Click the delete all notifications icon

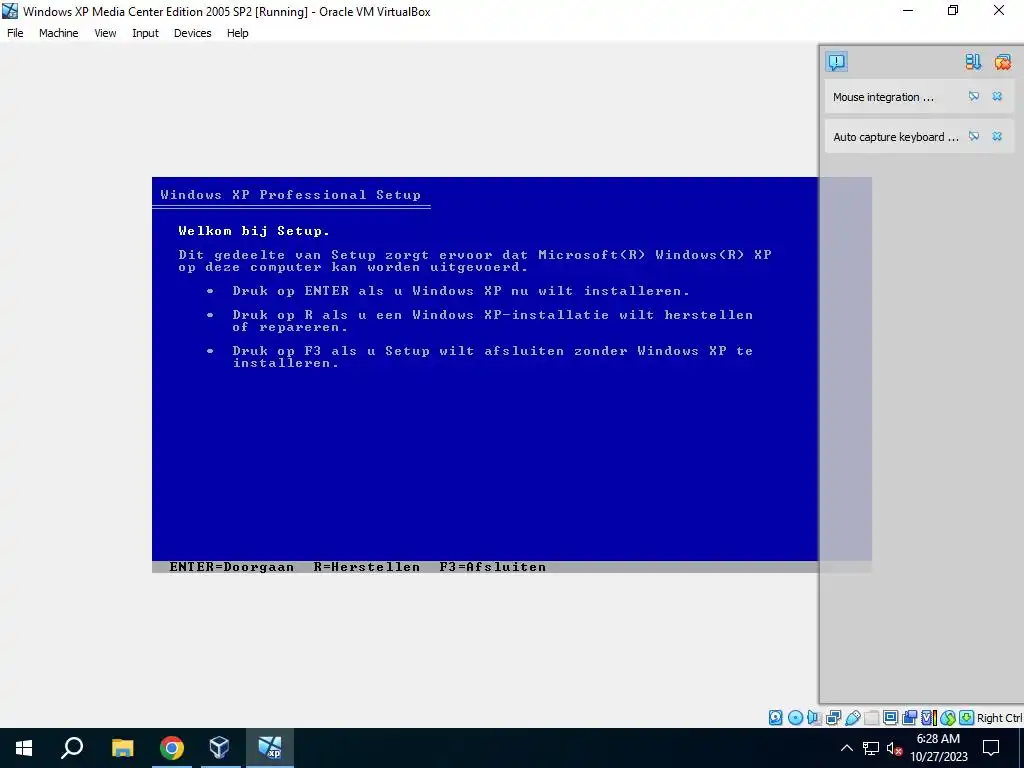tap(1002, 62)
